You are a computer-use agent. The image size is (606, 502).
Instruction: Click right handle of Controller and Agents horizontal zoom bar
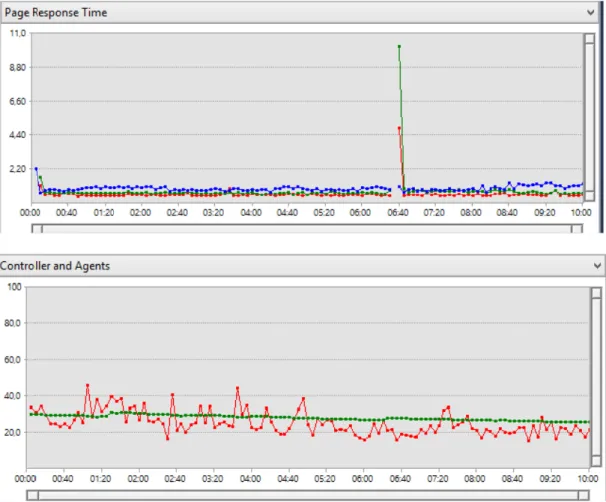coord(584,495)
